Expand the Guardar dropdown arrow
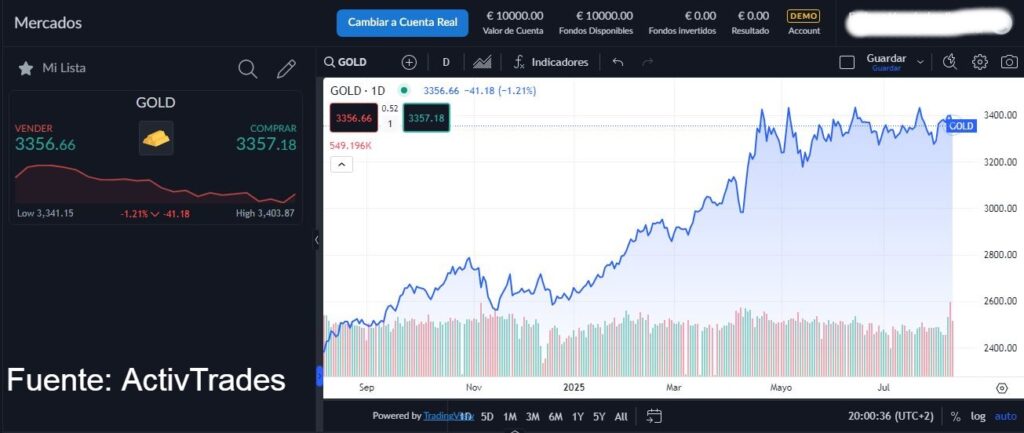The width and height of the screenshot is (1024, 433). coord(921,62)
